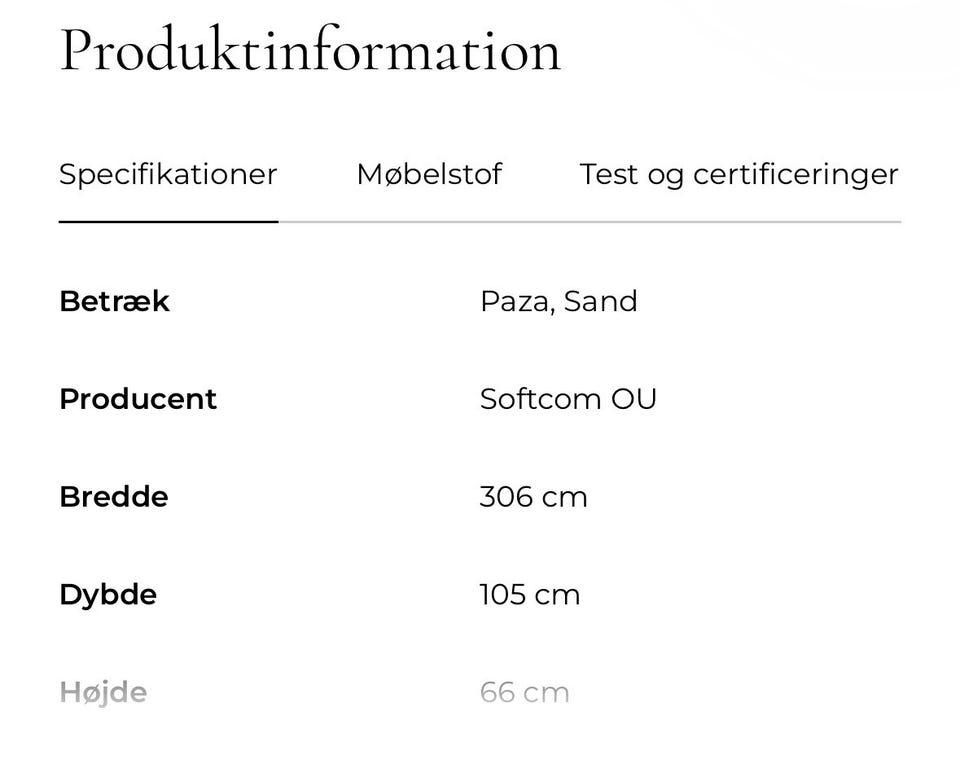960x782 pixels.
Task: Select the Dybde label
Action: click(108, 595)
